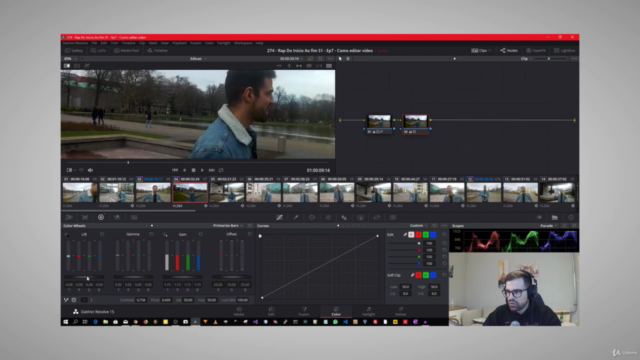This screenshot has width=640, height=360.
Task: Select the Curves palette icon
Action: 280,218
